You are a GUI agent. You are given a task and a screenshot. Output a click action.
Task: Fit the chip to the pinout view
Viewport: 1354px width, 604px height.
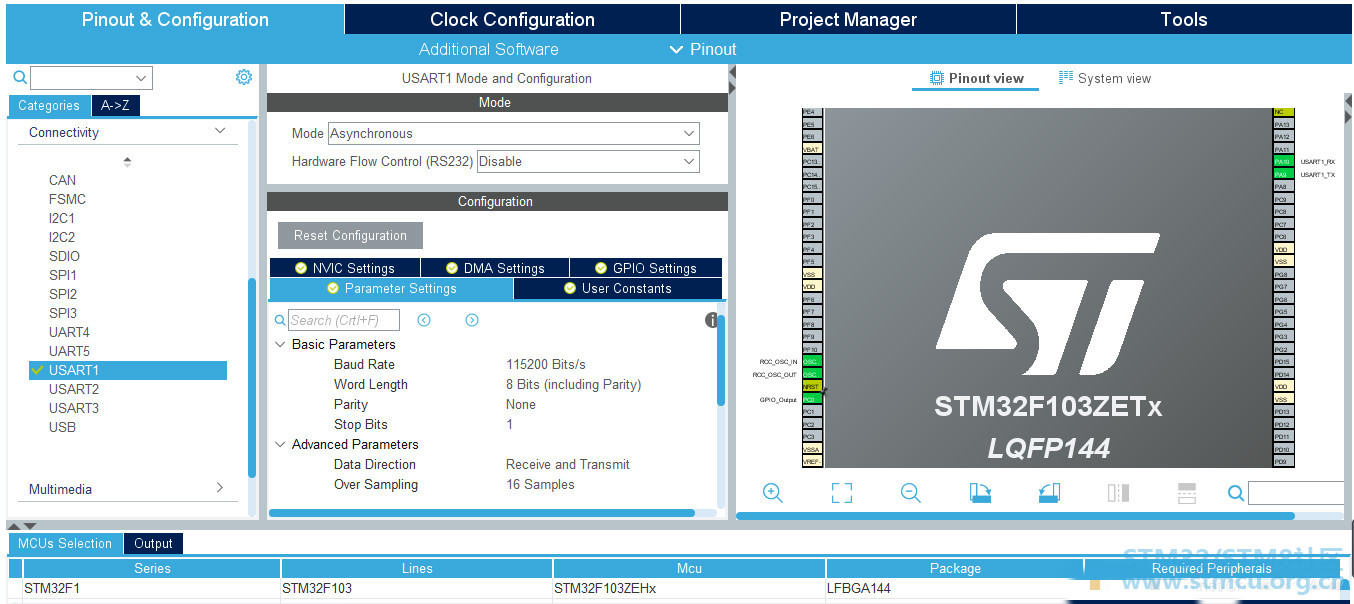pyautogui.click(x=842, y=492)
